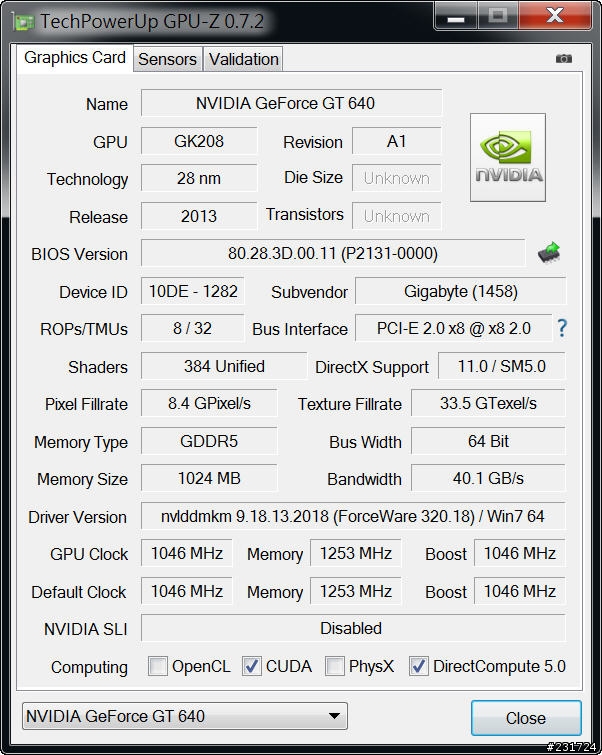Click the Release field showing 2013
The width and height of the screenshot is (602, 755).
pos(199,216)
